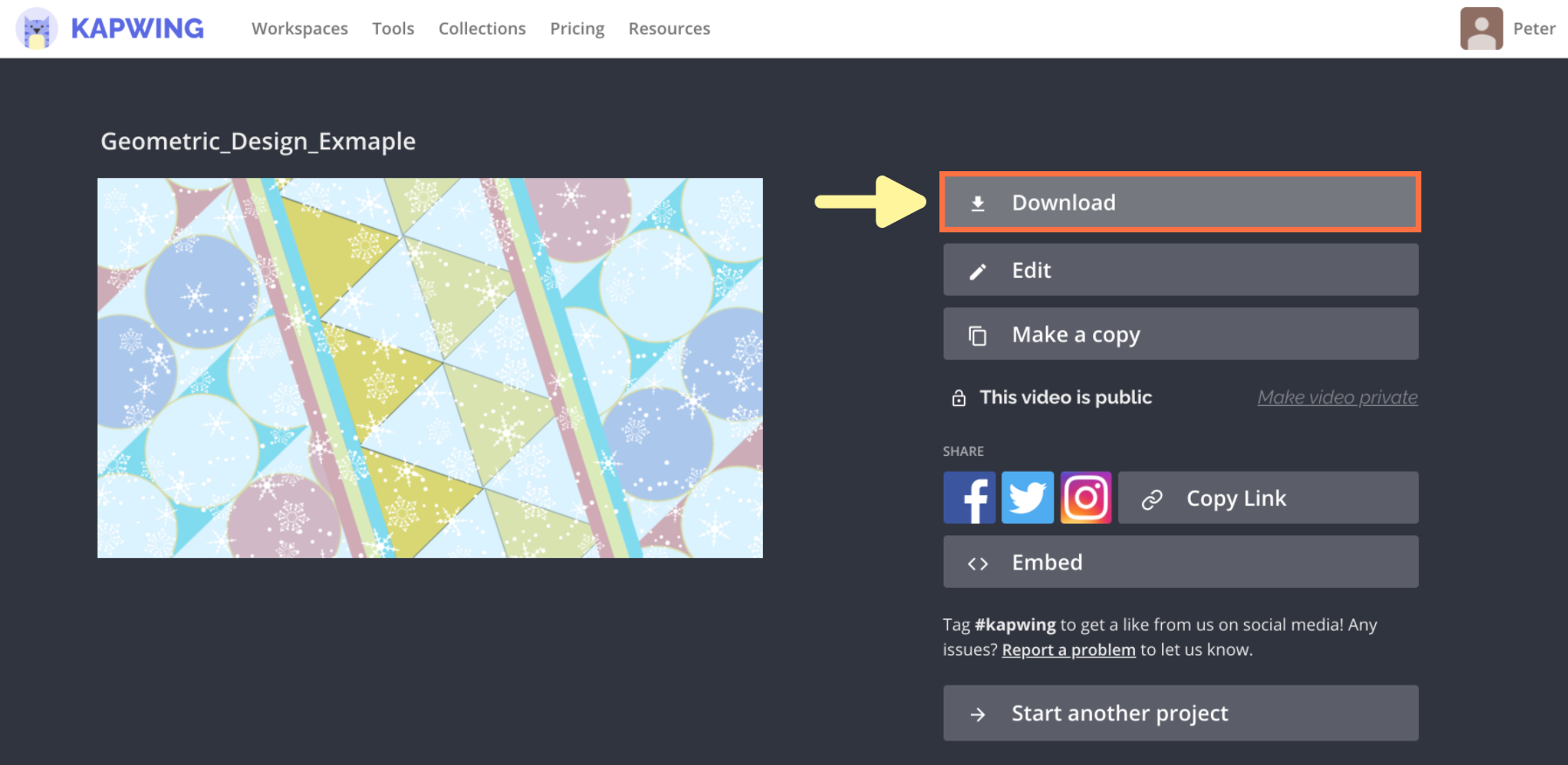The width and height of the screenshot is (1568, 765).
Task: Open the Pricing page
Action: coord(577,29)
